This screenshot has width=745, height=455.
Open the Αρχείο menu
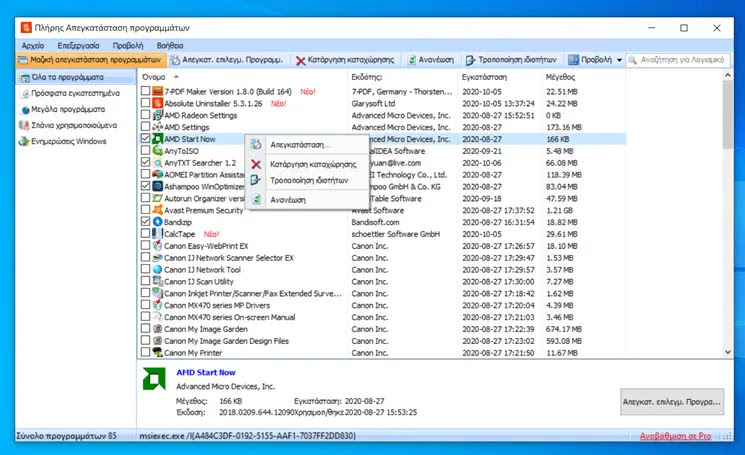pyautogui.click(x=33, y=46)
